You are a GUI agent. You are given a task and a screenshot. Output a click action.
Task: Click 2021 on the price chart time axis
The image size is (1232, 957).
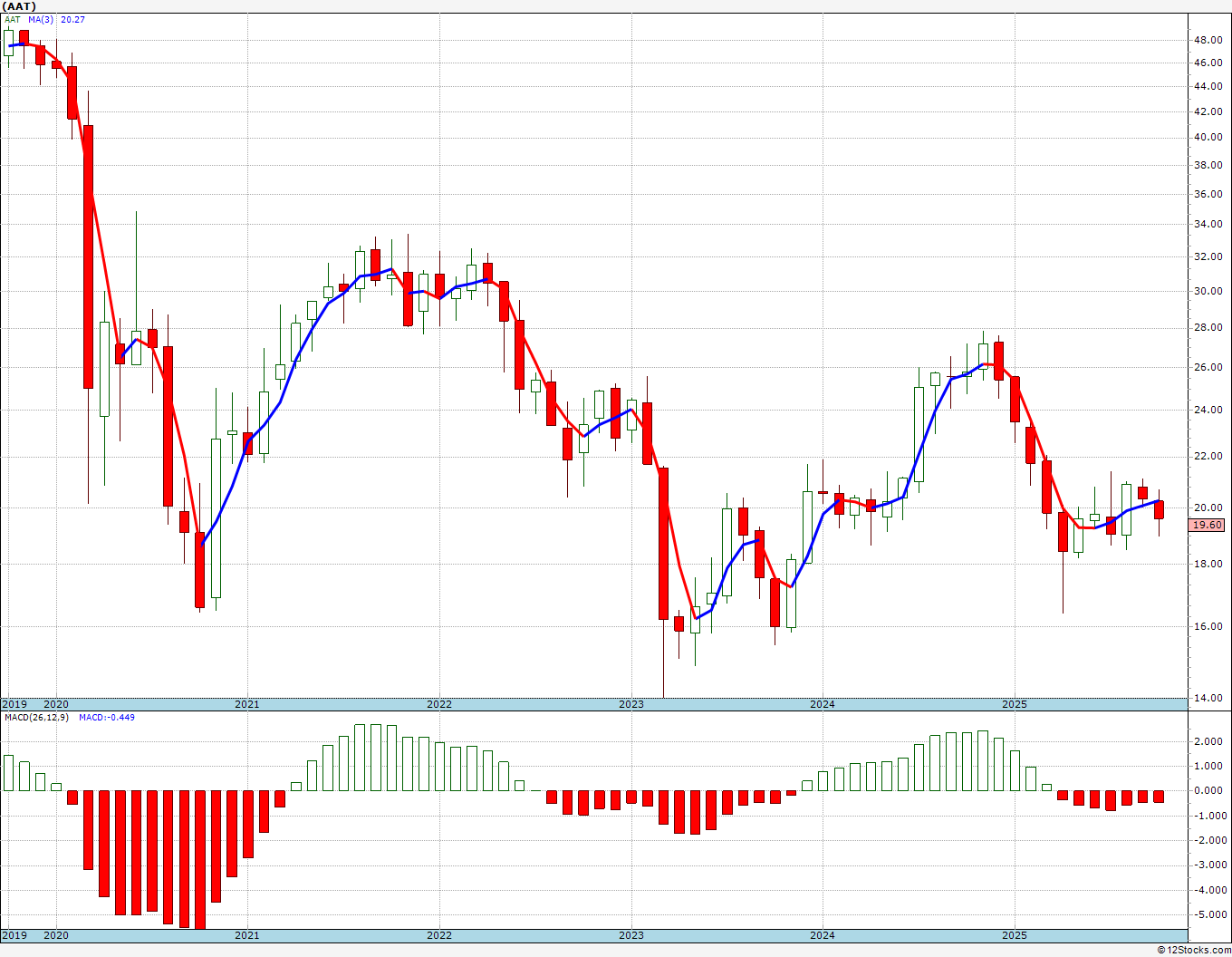[247, 704]
